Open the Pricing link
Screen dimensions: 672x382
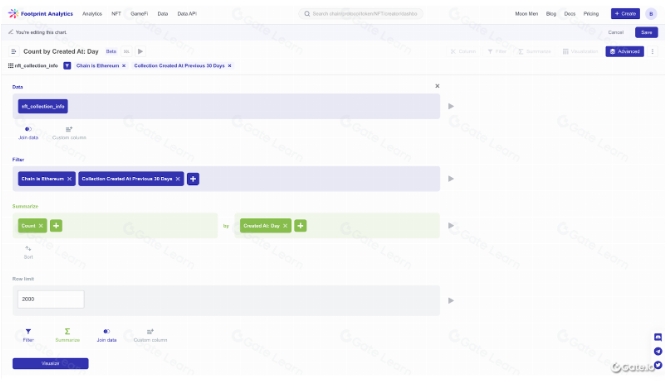click(591, 14)
